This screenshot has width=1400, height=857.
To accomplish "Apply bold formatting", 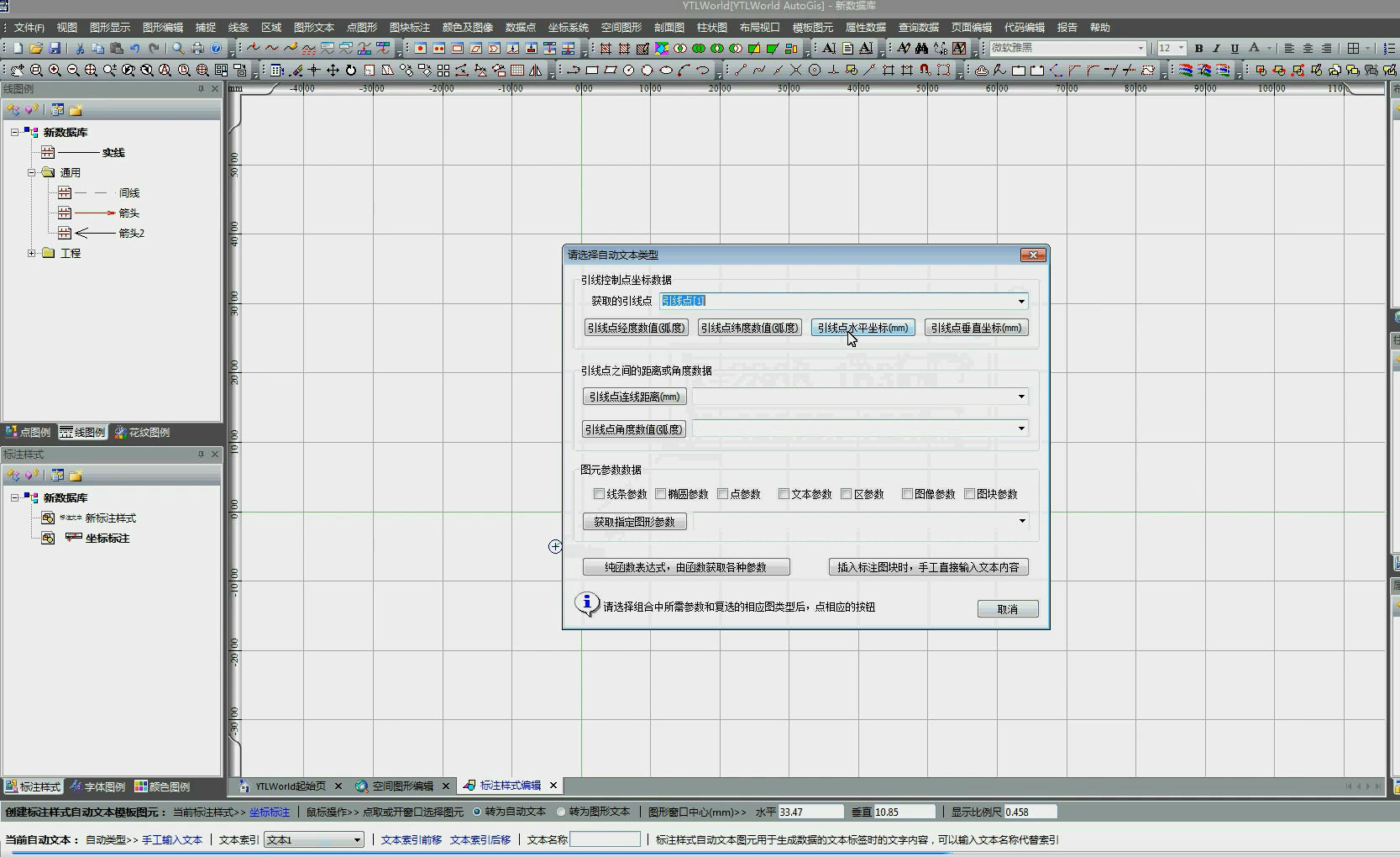I will pyautogui.click(x=1198, y=49).
